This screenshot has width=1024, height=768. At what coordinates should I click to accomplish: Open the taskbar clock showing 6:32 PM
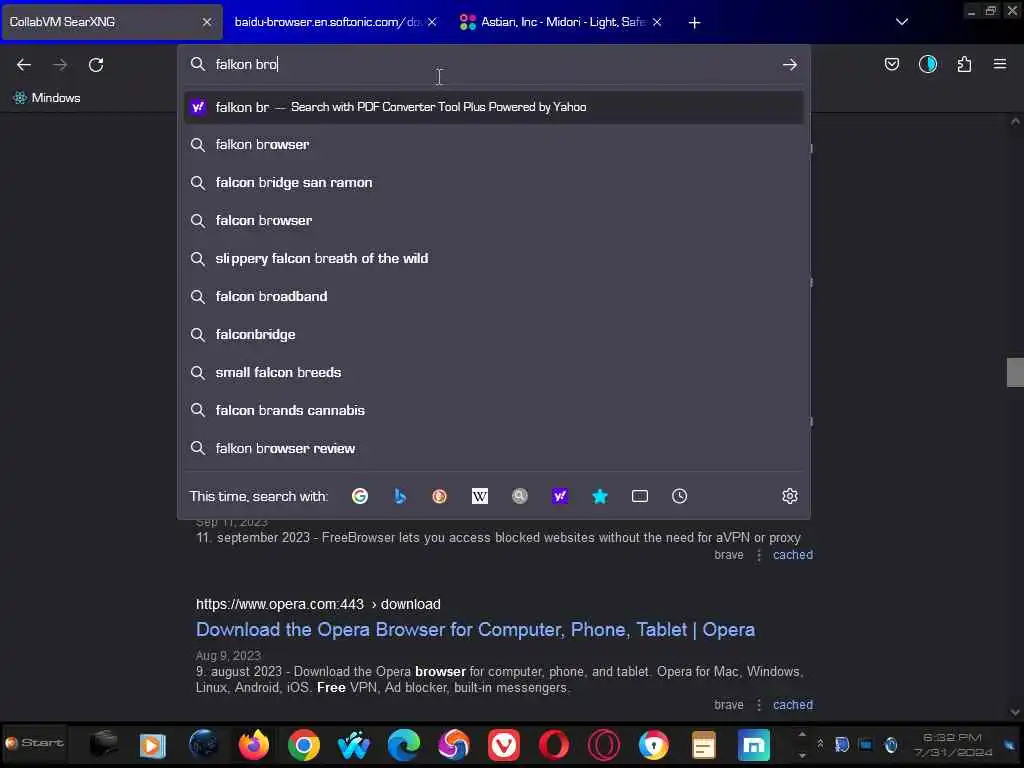[x=952, y=744]
